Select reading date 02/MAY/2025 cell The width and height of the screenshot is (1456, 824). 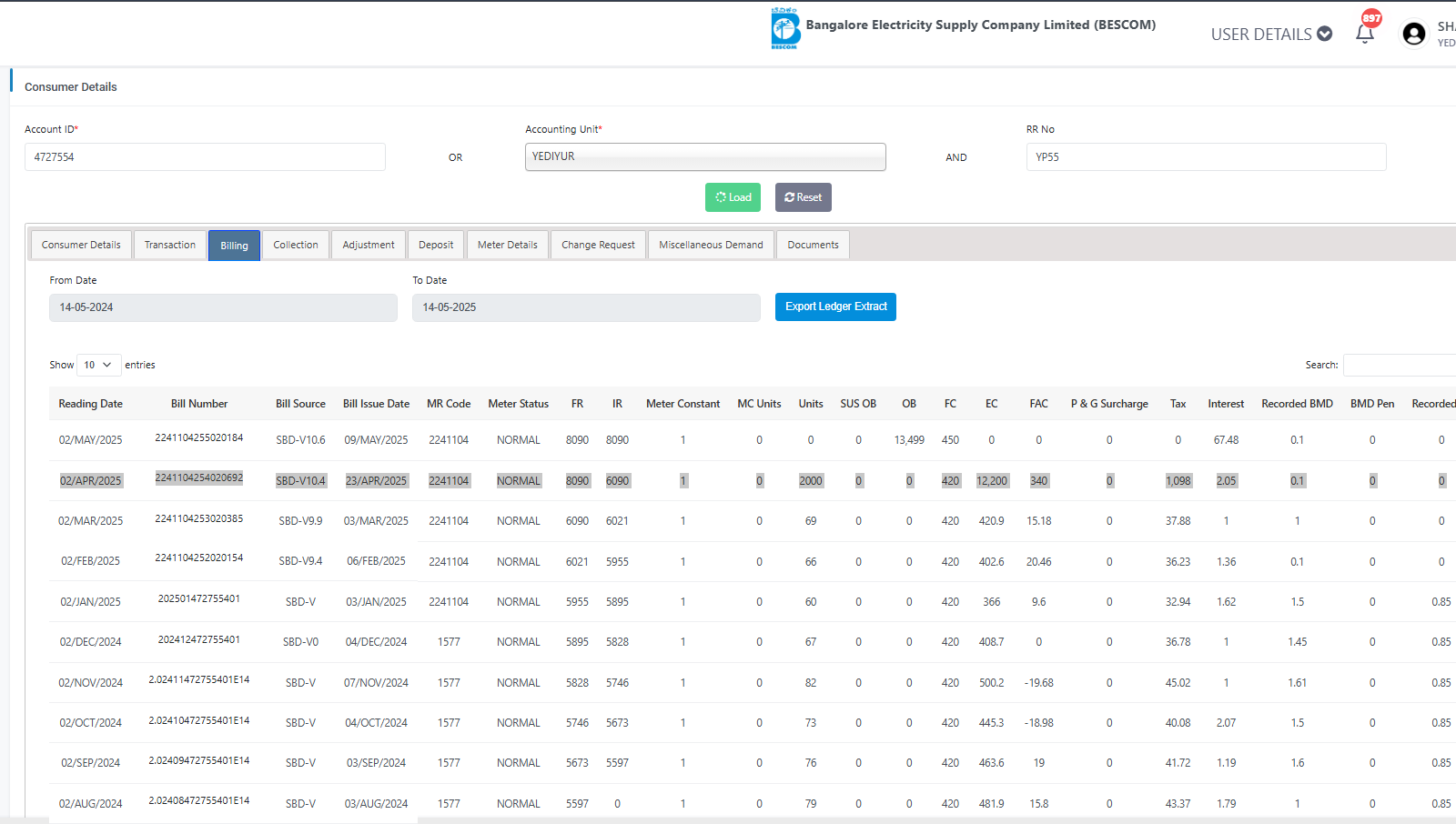click(x=90, y=440)
